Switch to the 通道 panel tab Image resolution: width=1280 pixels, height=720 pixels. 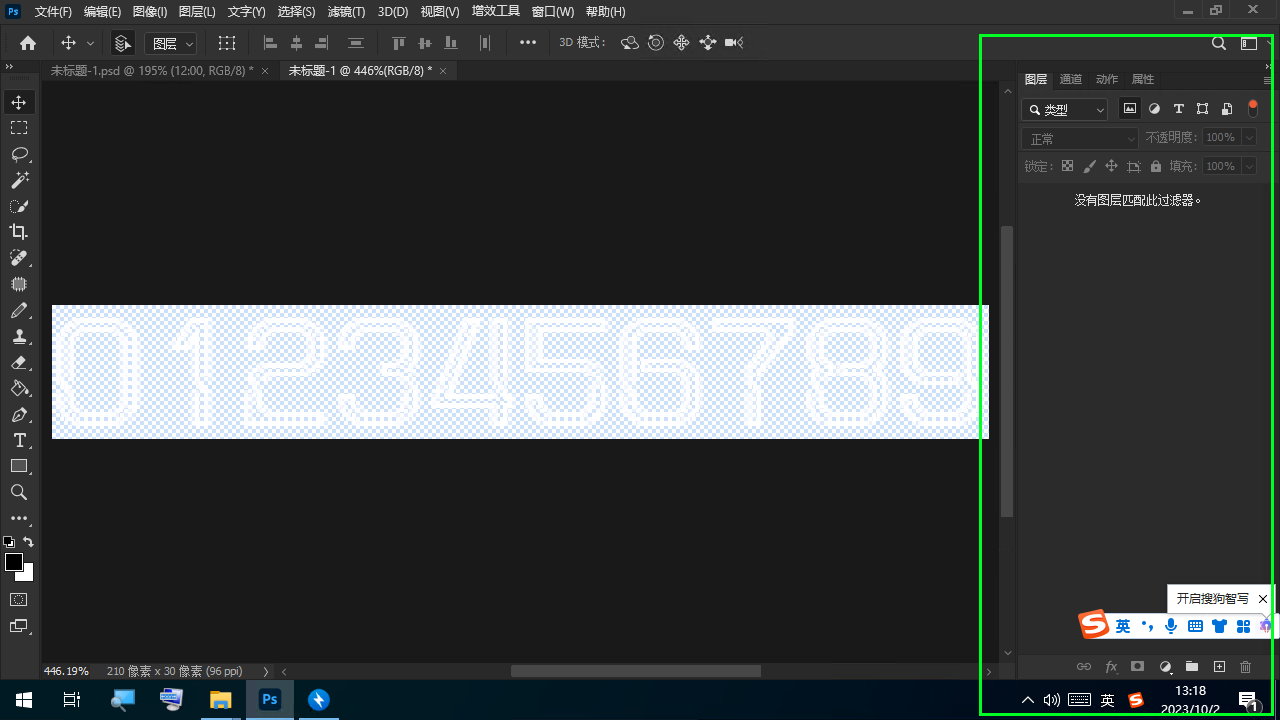coord(1070,79)
